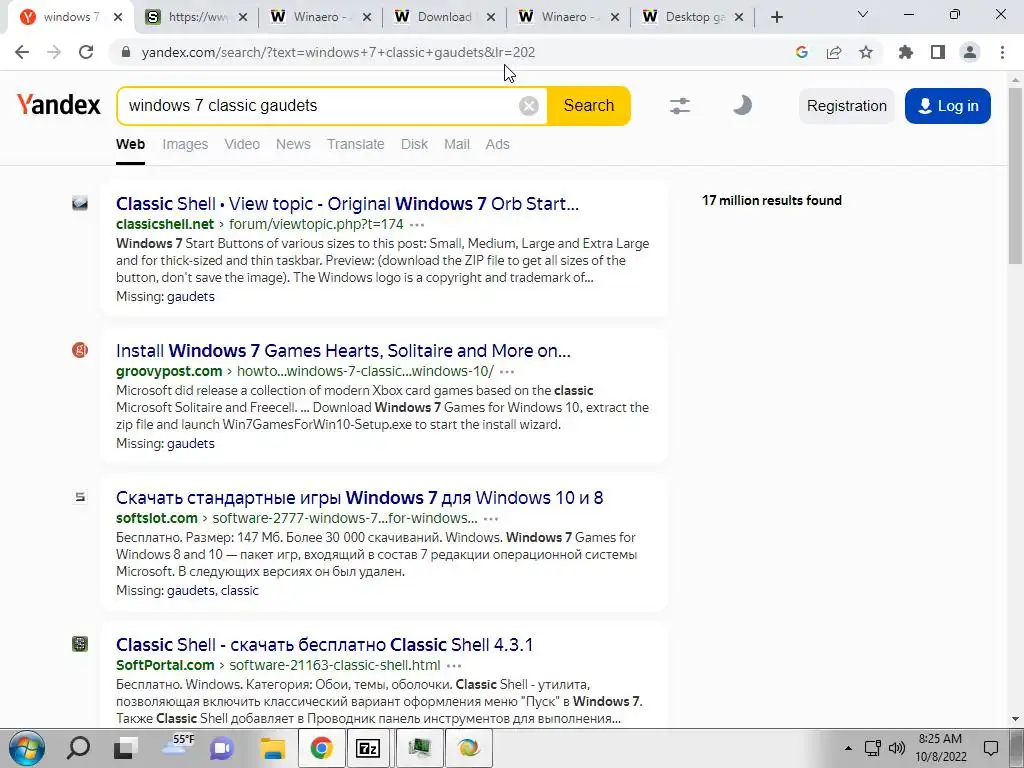Go back using the browser back arrow

(22, 52)
